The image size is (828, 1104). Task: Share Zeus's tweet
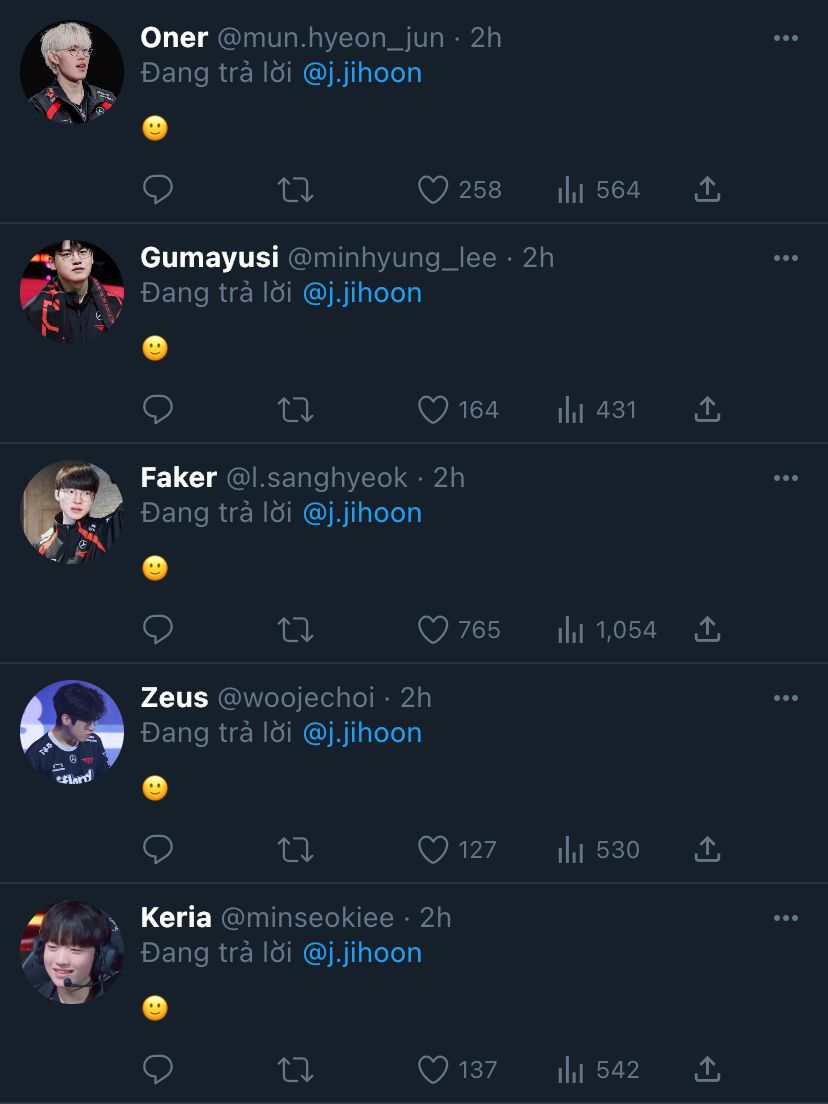point(707,850)
